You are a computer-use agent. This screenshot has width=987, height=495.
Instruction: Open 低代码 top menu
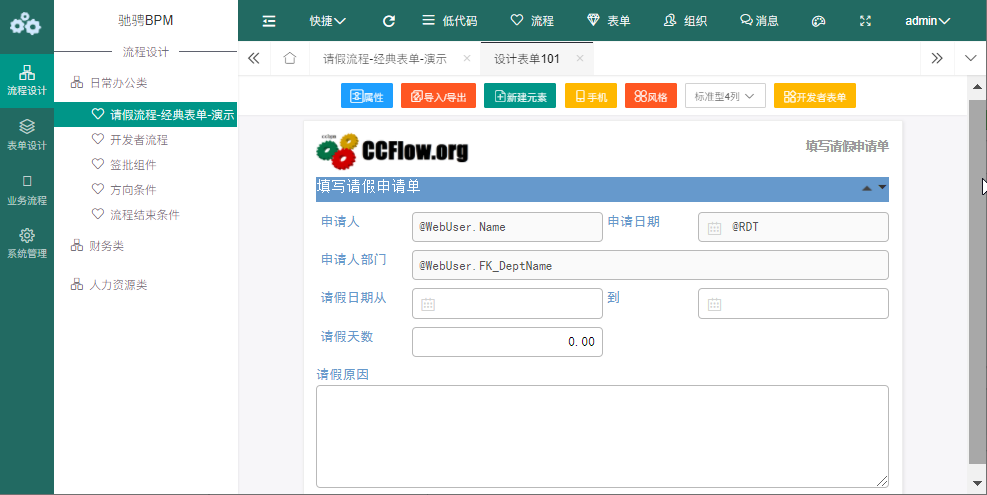tap(449, 21)
